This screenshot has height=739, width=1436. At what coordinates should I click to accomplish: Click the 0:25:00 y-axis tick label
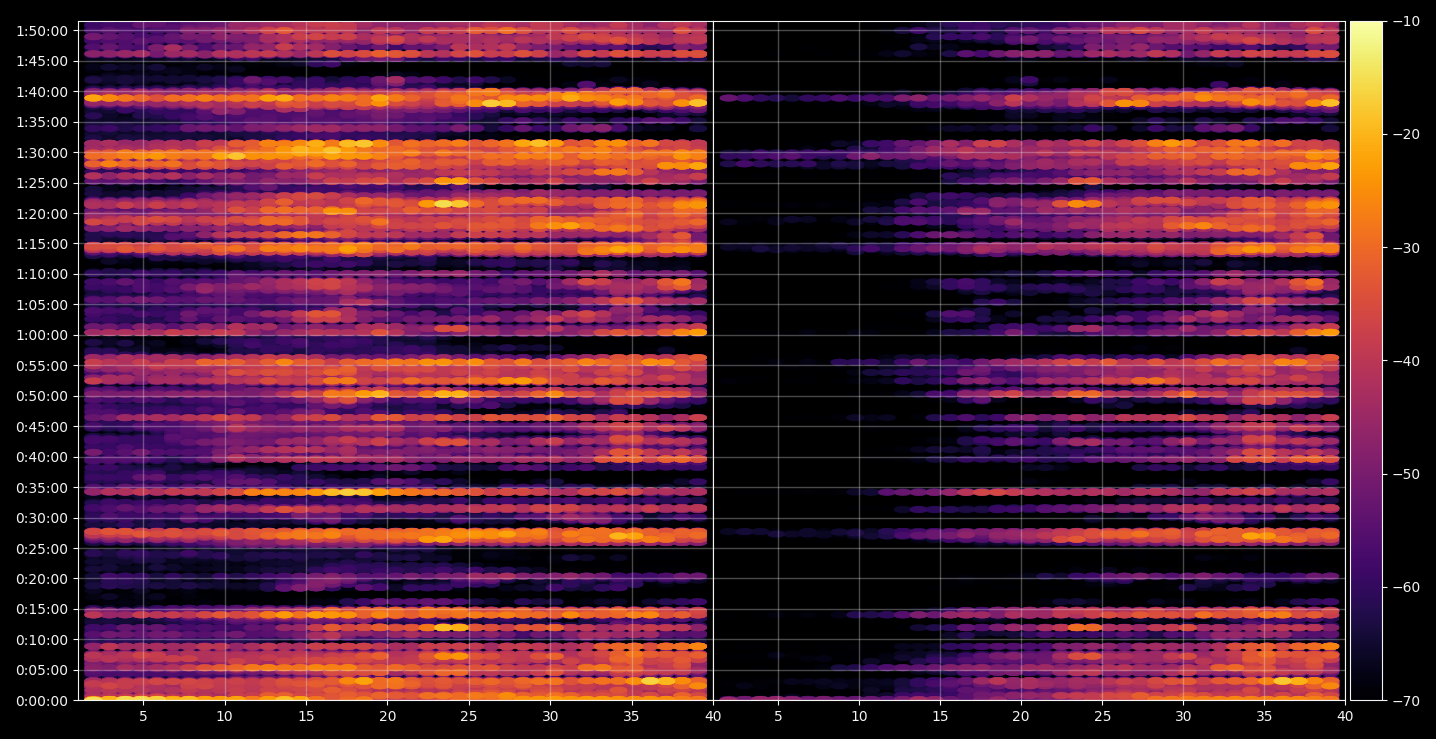tap(42, 548)
